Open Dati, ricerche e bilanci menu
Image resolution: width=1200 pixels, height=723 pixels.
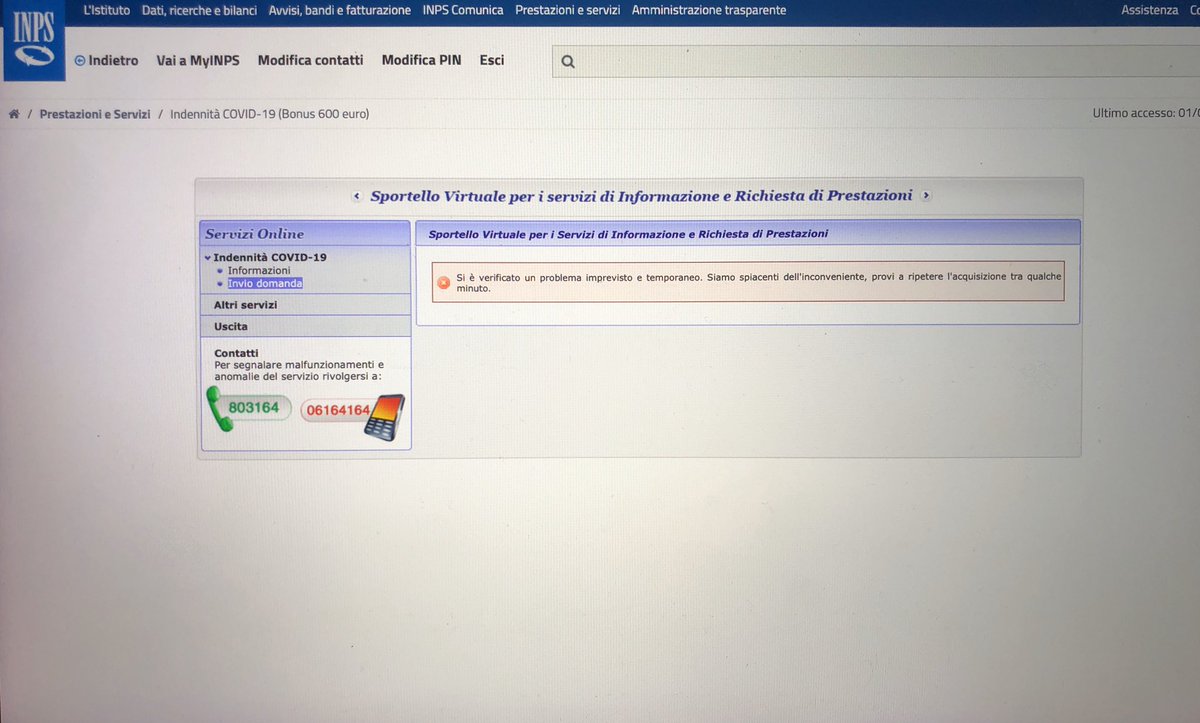click(199, 10)
